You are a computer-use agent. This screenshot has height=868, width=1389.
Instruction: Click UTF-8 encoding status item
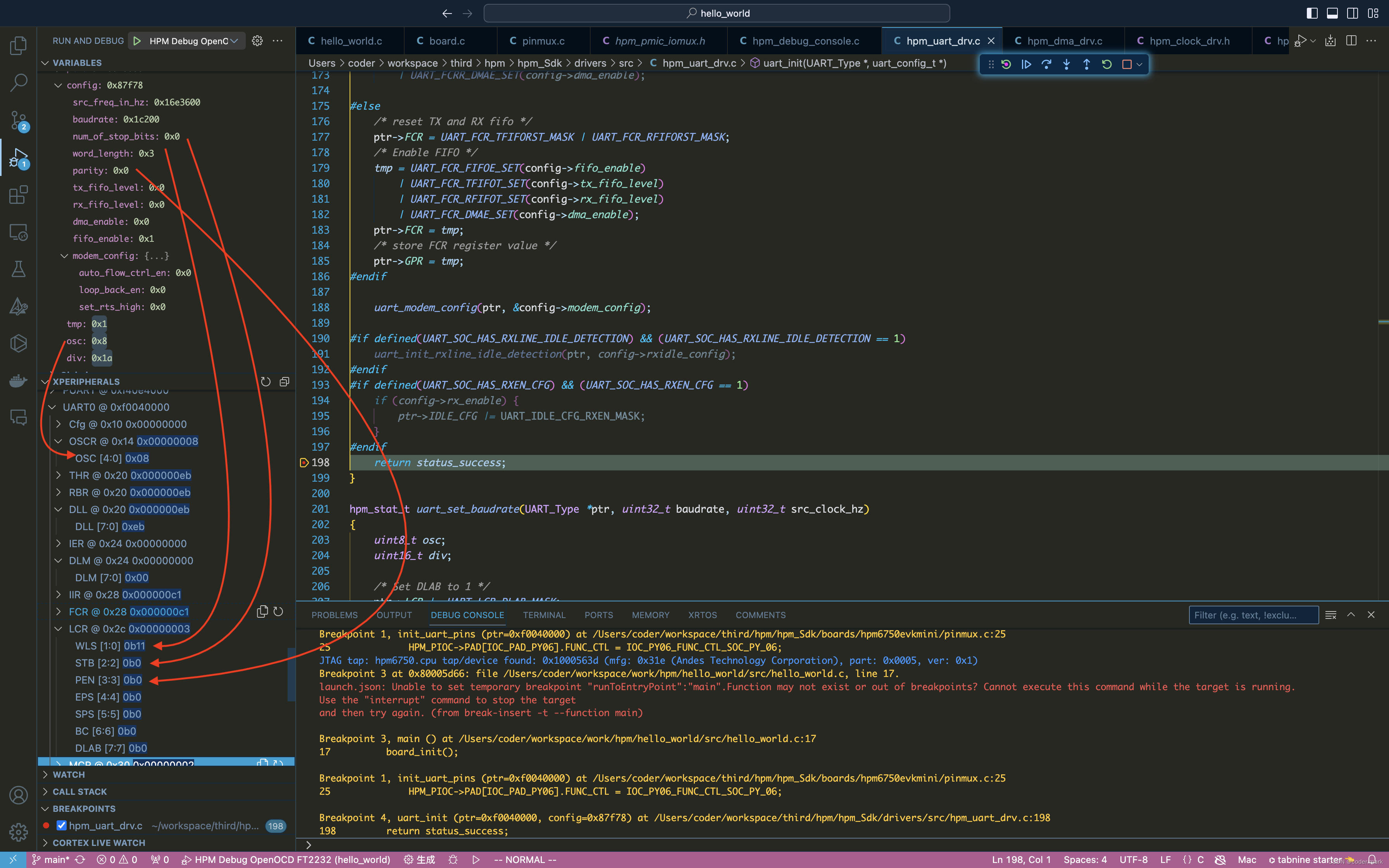pos(1133,859)
